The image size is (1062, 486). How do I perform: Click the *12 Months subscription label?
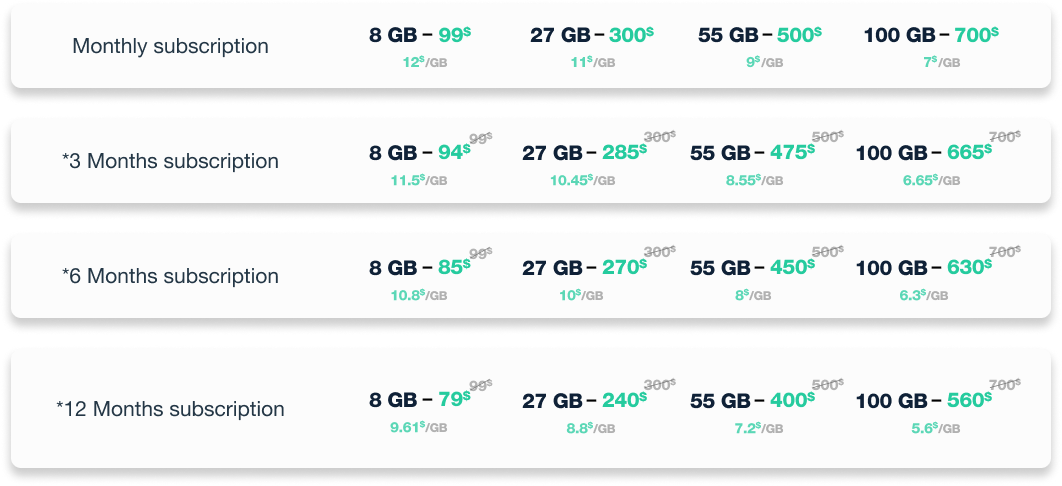click(170, 409)
